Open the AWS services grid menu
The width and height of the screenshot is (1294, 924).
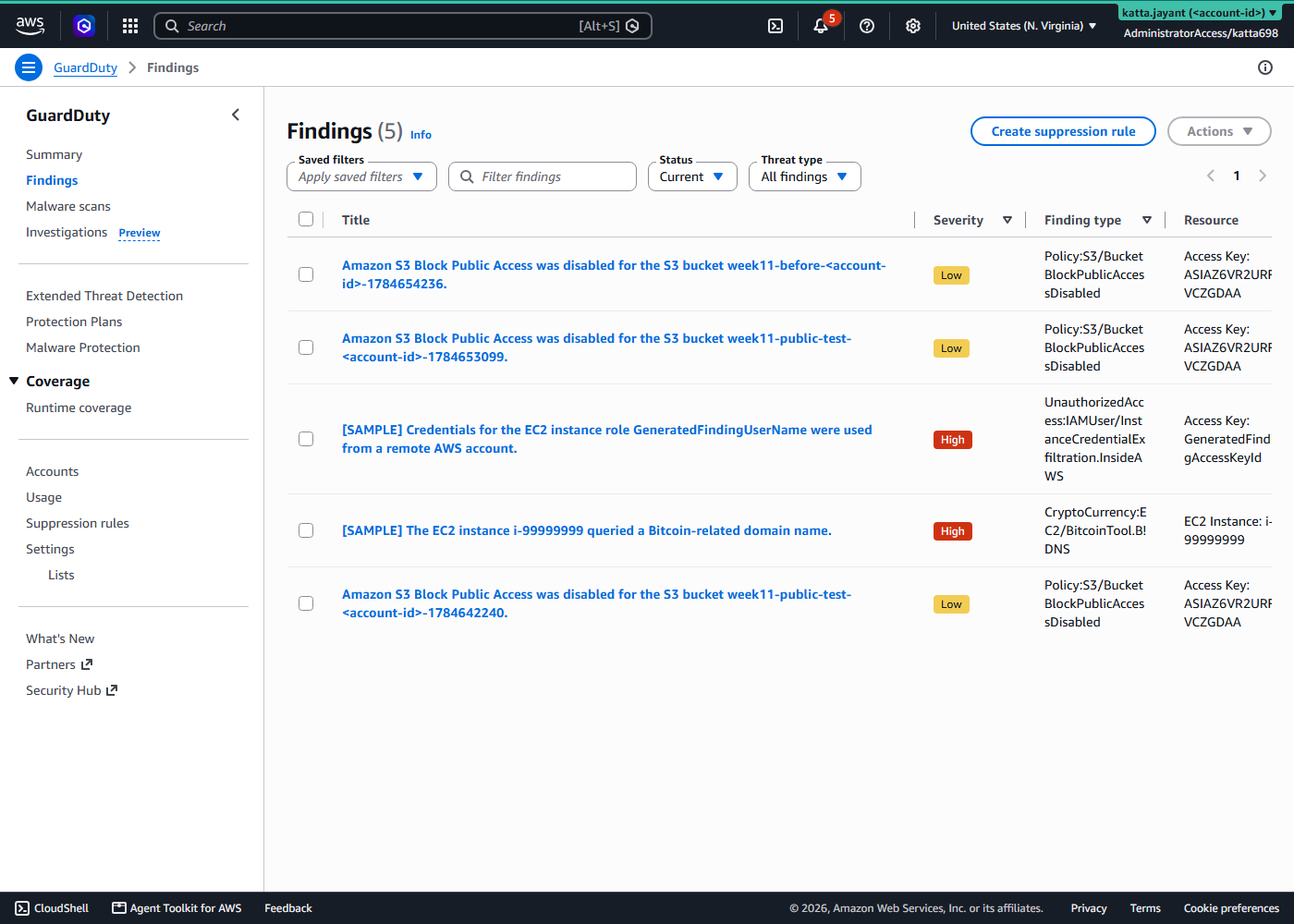130,26
